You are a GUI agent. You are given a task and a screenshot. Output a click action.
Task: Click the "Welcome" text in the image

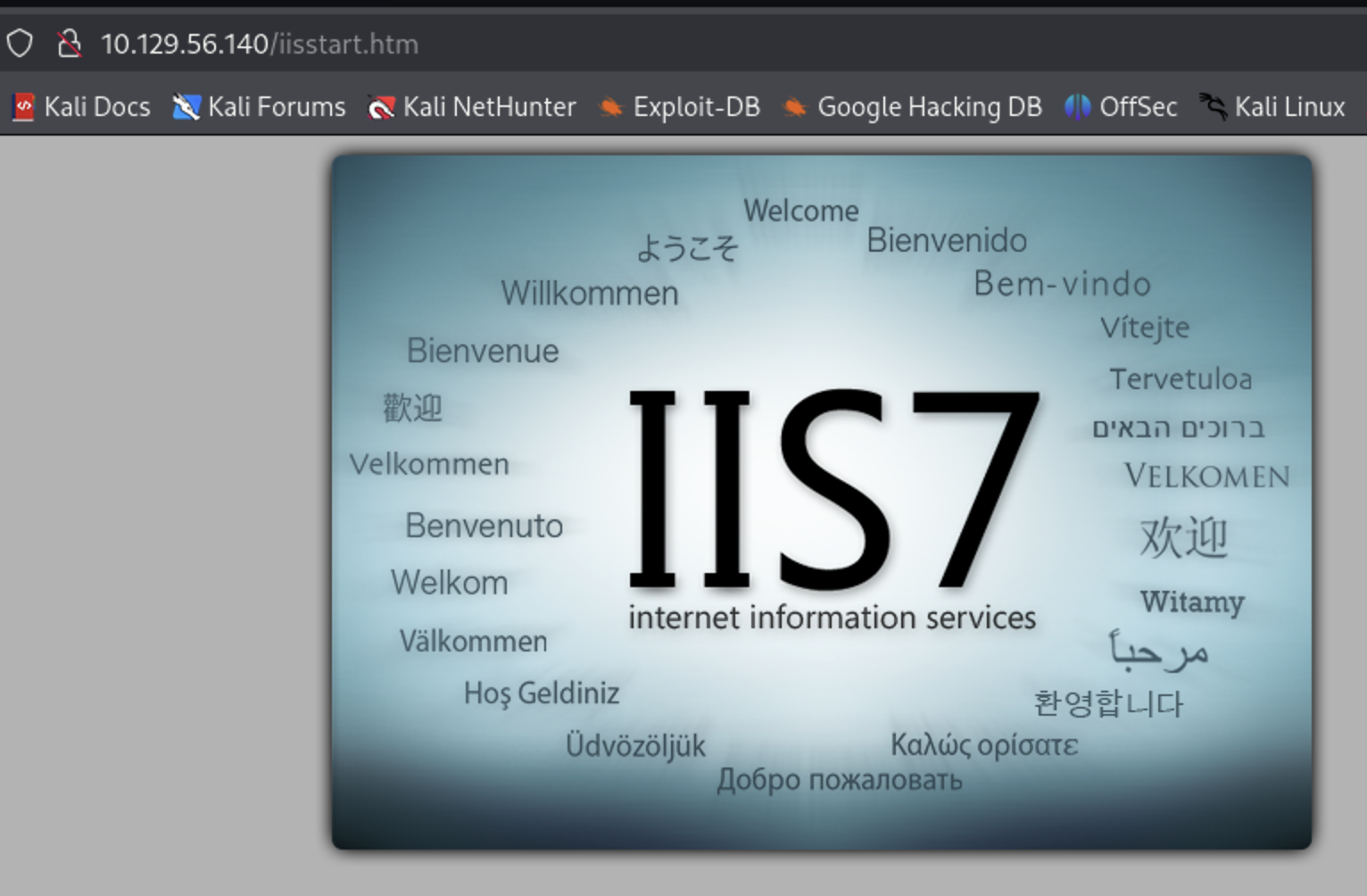pos(801,211)
